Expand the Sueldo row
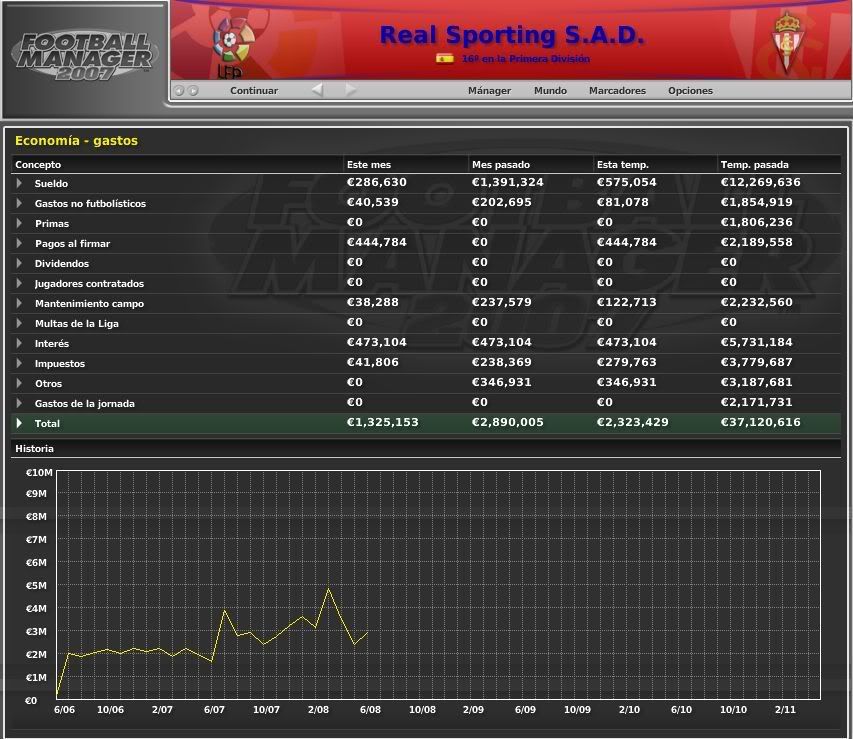Viewport: 853px width, 739px height. click(20, 183)
